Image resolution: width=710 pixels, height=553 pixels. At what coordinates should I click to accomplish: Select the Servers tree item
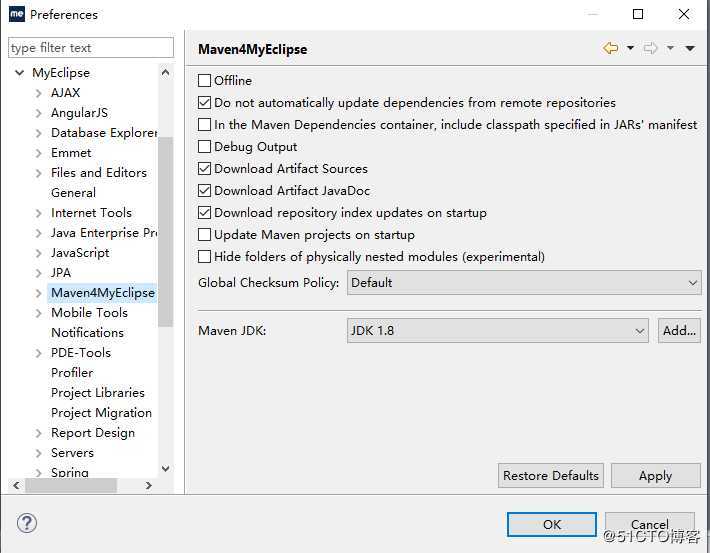click(72, 453)
